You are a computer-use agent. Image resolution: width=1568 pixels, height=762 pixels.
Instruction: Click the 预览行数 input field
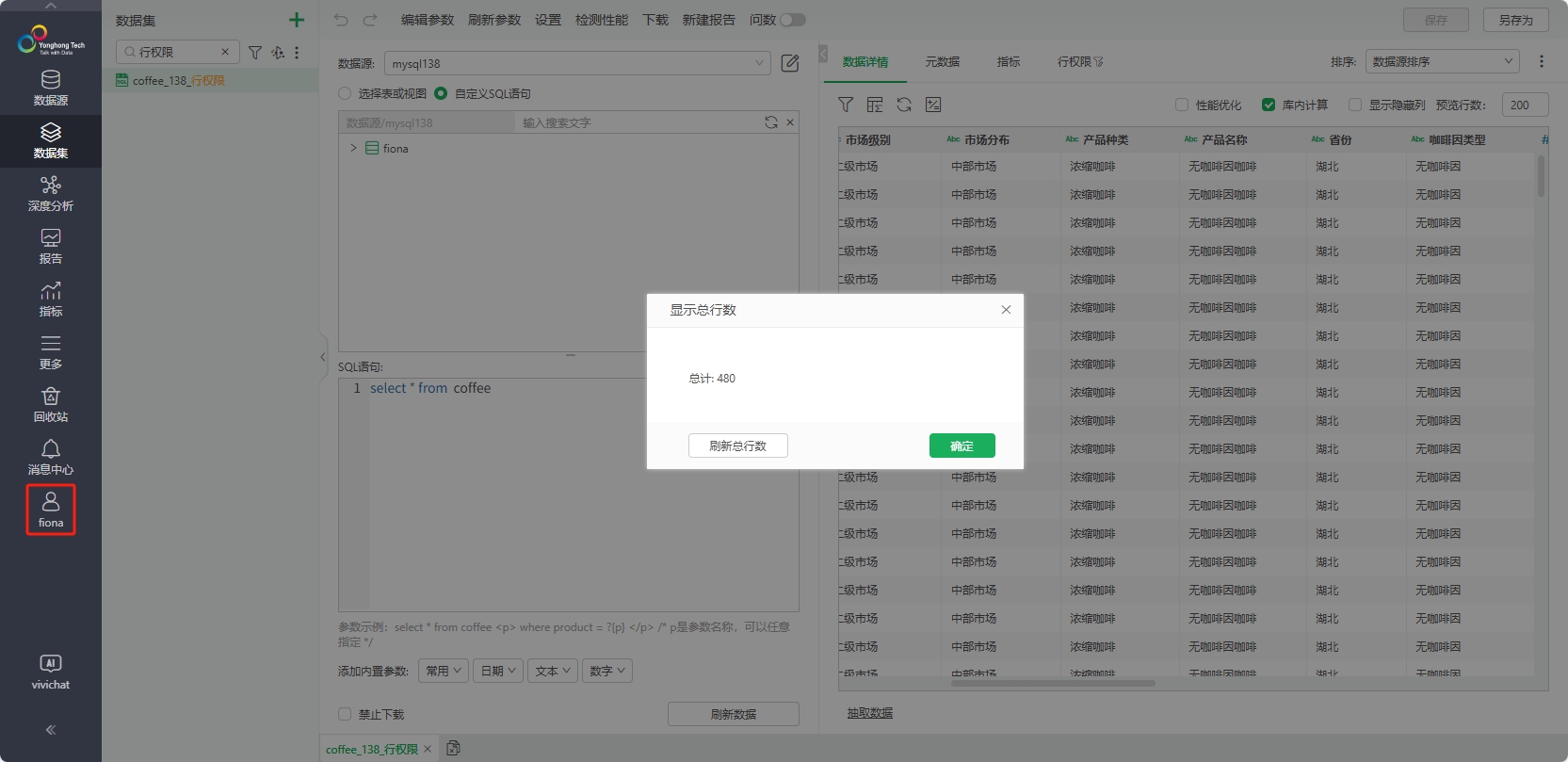(x=1524, y=105)
